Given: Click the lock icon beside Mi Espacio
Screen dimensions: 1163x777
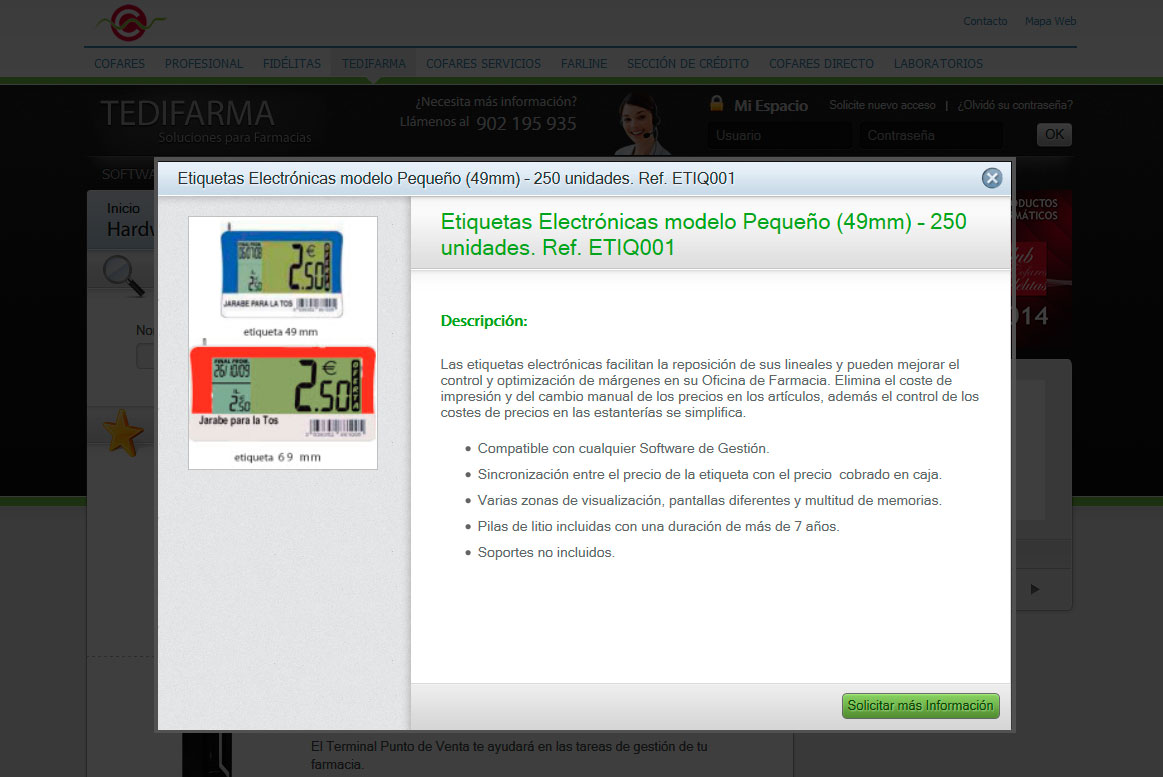Looking at the screenshot, I should coord(718,104).
